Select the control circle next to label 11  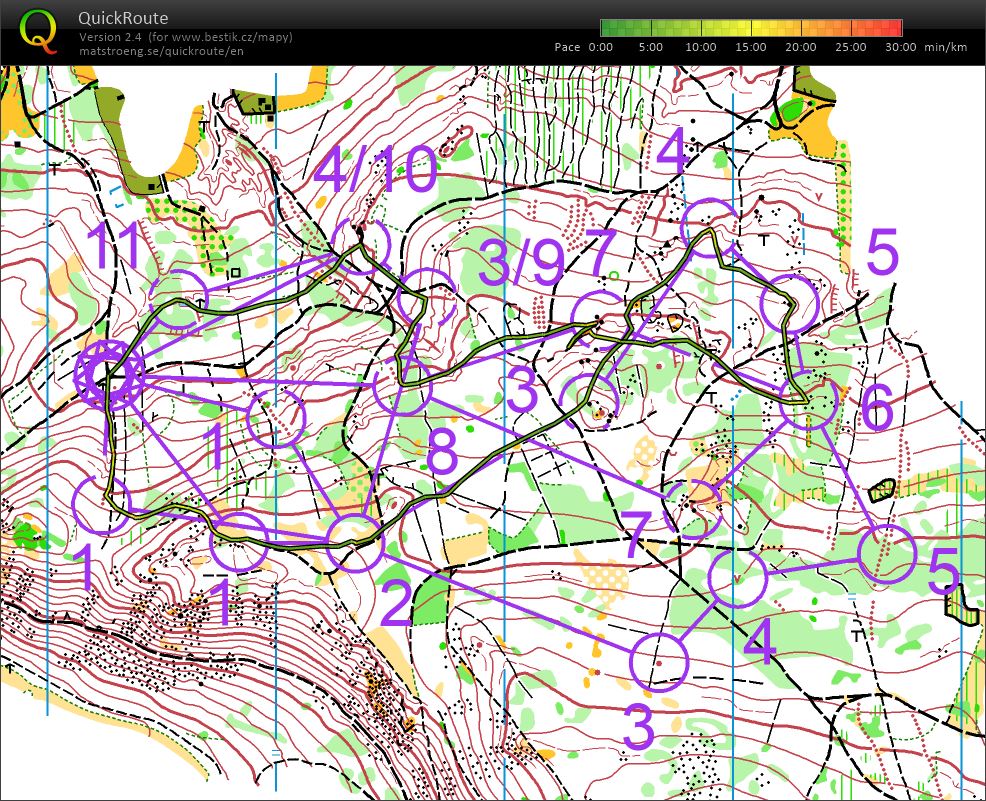click(x=179, y=300)
